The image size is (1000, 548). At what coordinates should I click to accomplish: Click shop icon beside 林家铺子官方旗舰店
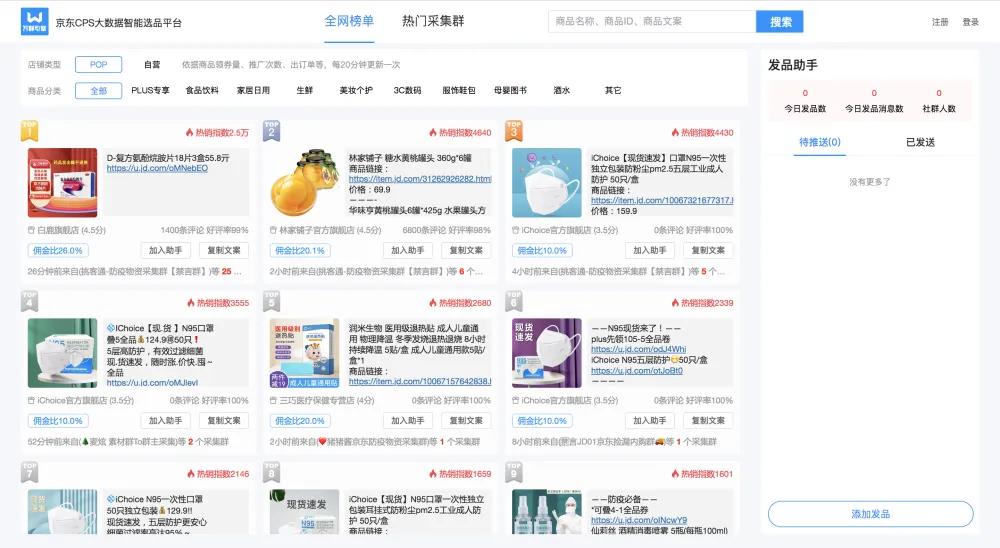(273, 230)
